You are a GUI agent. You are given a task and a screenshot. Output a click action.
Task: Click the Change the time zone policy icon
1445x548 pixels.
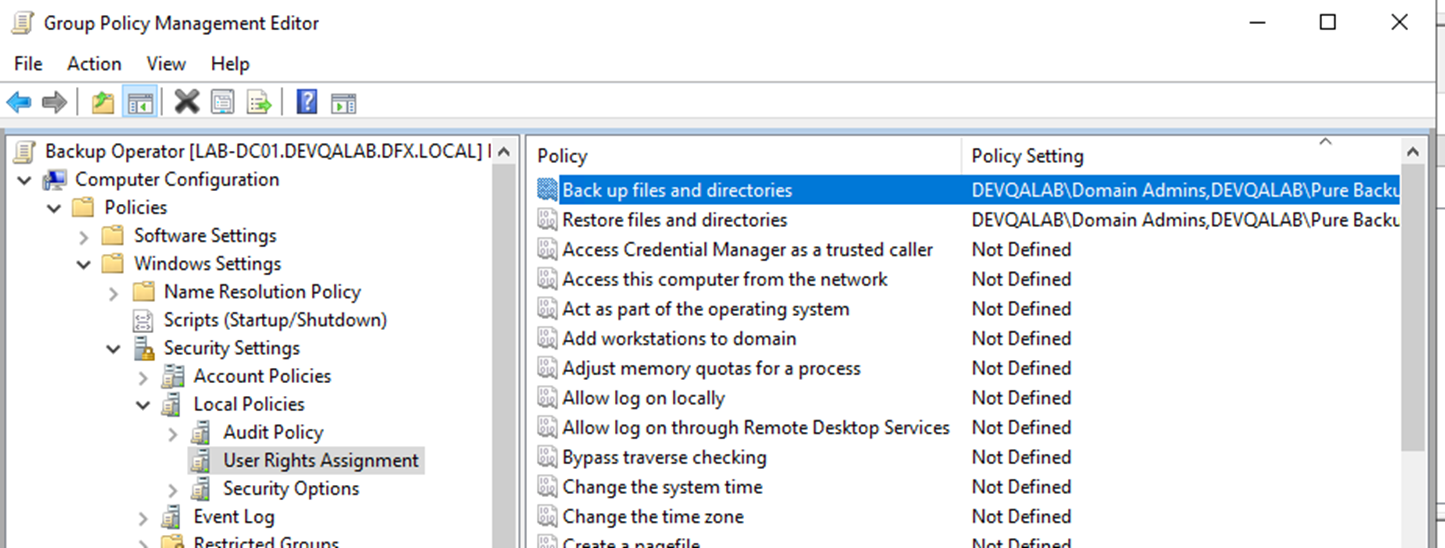[547, 517]
